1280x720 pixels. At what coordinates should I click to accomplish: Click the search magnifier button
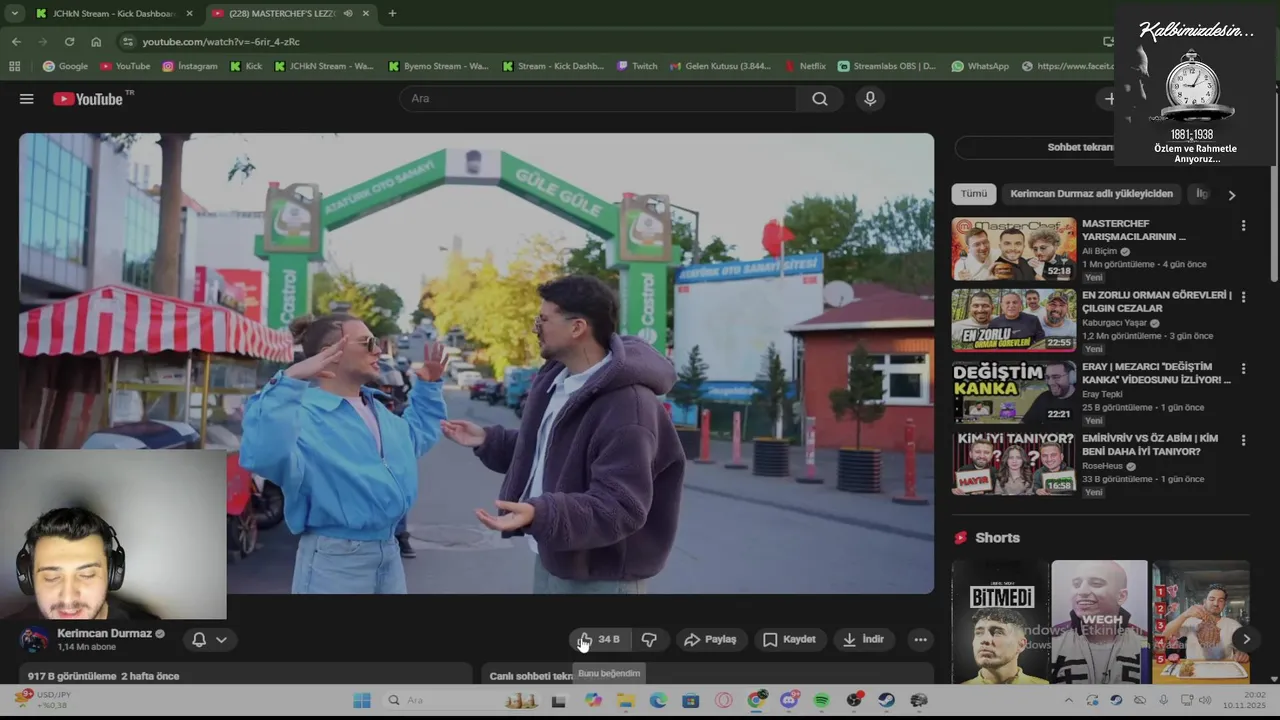click(x=820, y=99)
